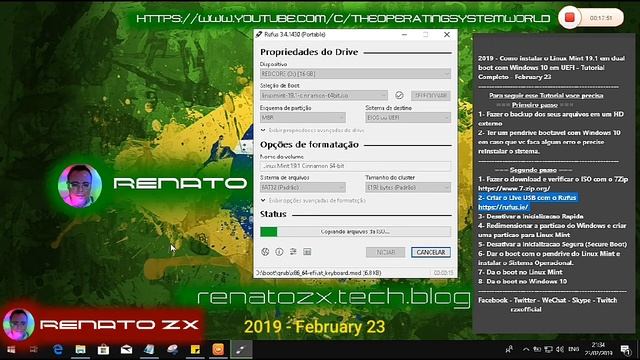Open File Explorer from taskbar
The image size is (640, 360).
pyautogui.click(x=80, y=349)
